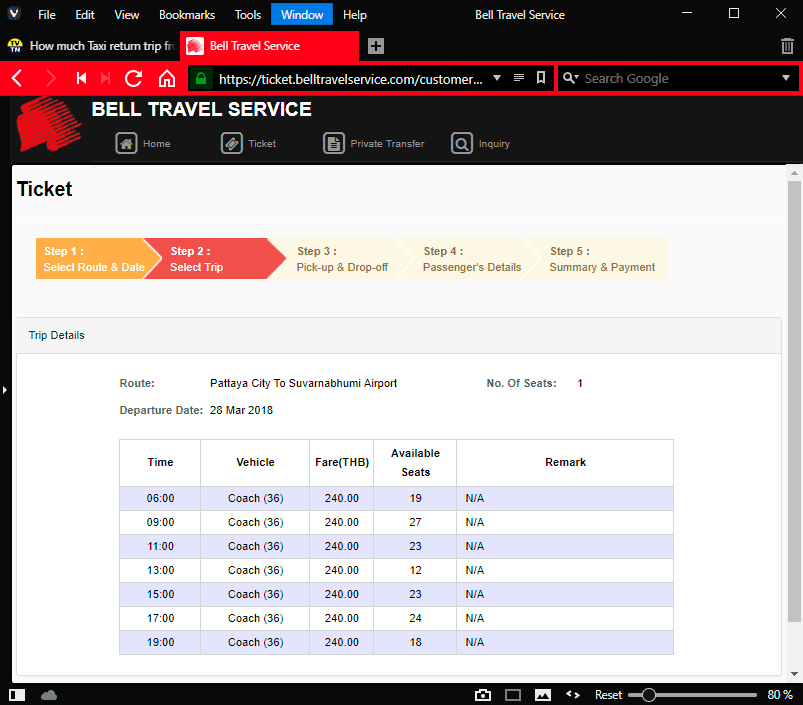Select the 13:00 trip time
The width and height of the screenshot is (803, 705).
(x=160, y=570)
